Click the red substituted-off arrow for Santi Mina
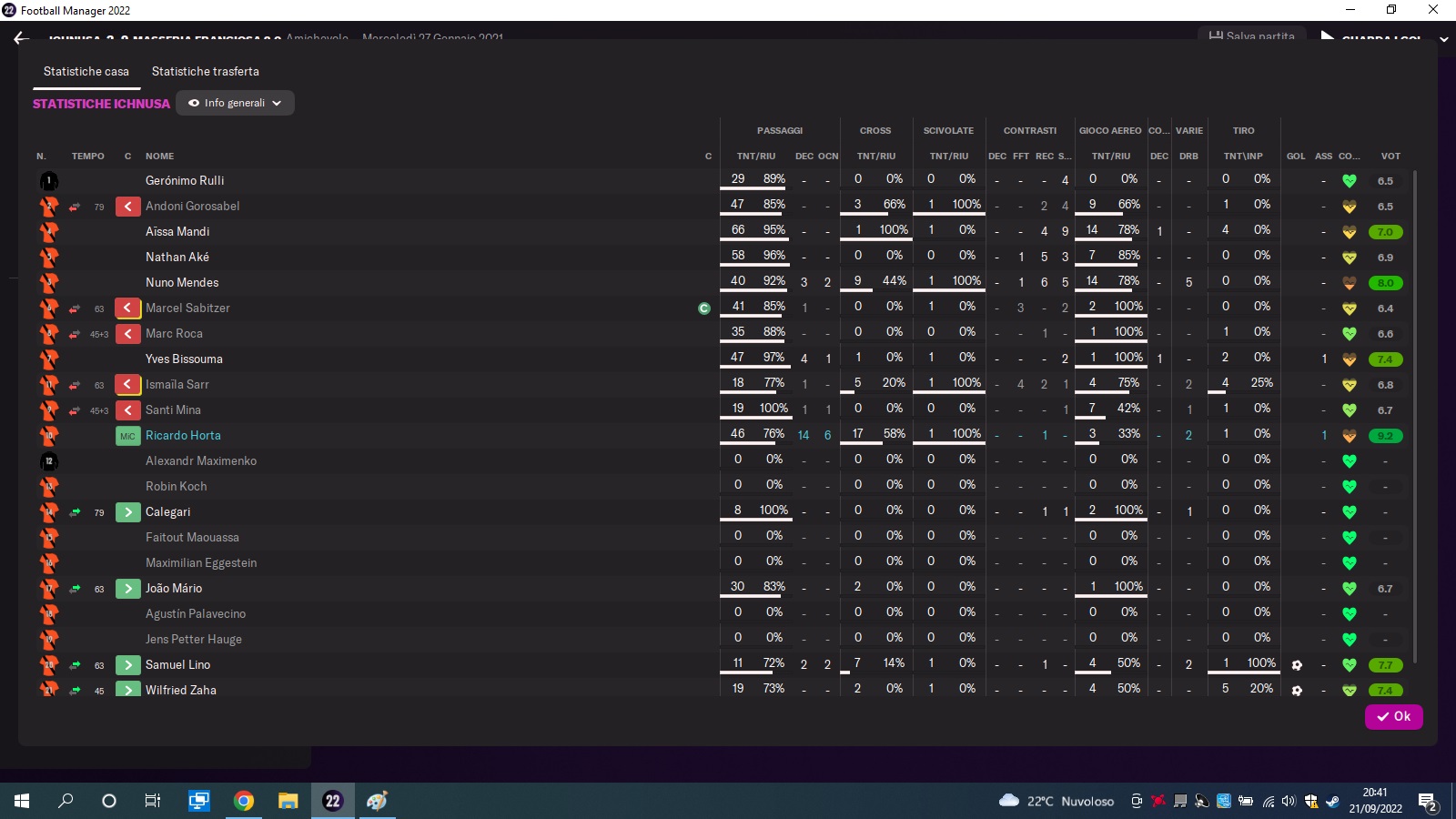 [127, 410]
